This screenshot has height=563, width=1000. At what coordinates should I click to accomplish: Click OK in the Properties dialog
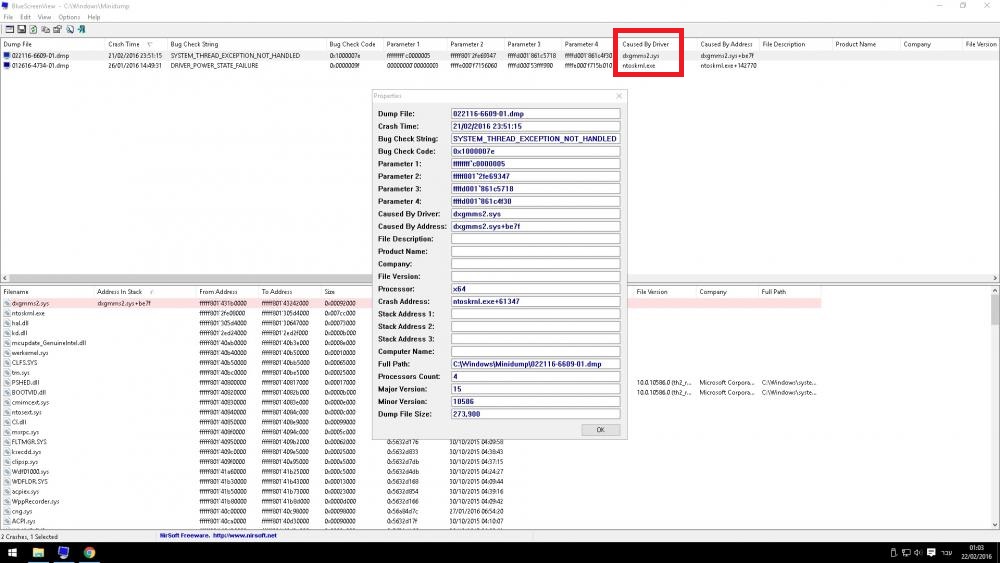click(x=600, y=430)
